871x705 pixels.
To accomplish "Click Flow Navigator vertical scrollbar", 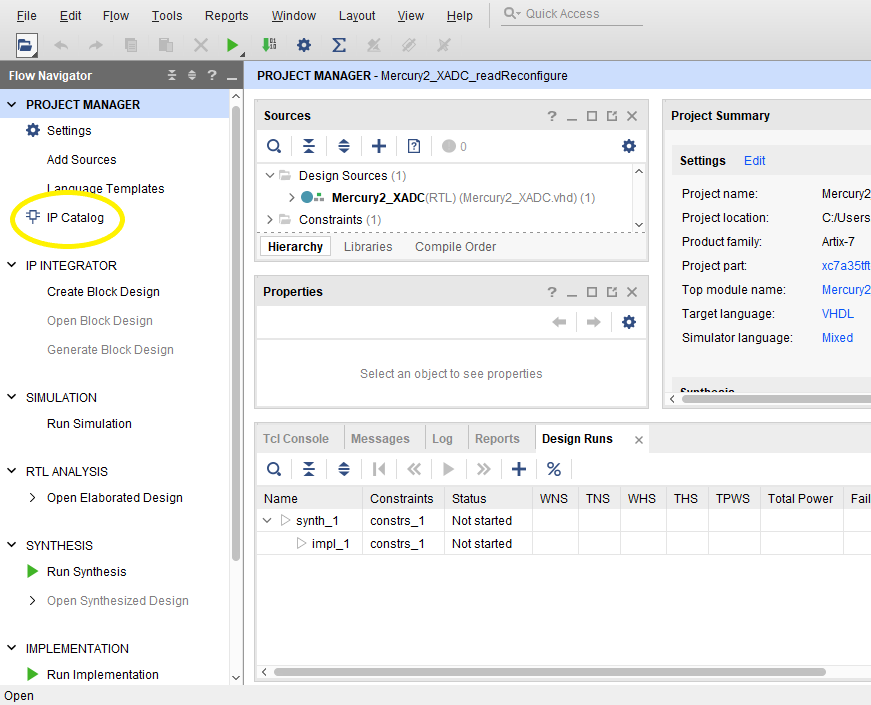I will pyautogui.click(x=236, y=333).
